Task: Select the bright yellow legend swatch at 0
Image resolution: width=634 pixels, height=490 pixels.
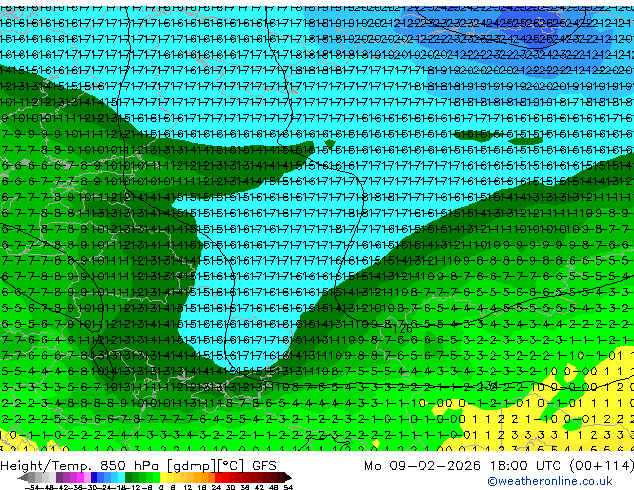Action: point(163,477)
